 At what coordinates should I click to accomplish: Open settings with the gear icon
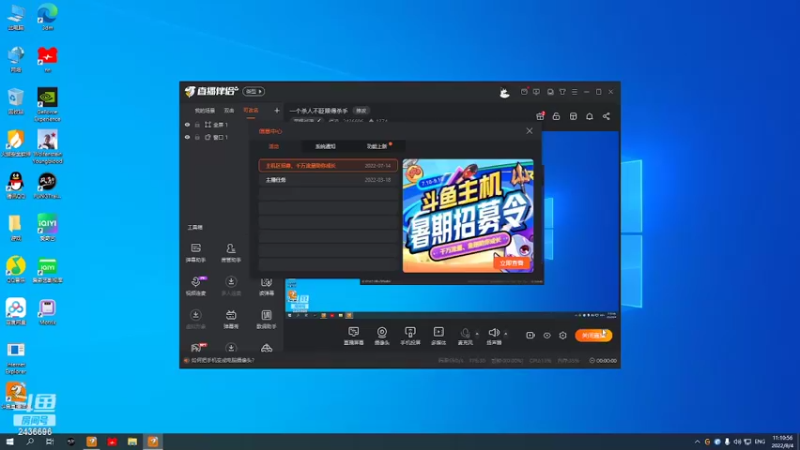[x=563, y=335]
